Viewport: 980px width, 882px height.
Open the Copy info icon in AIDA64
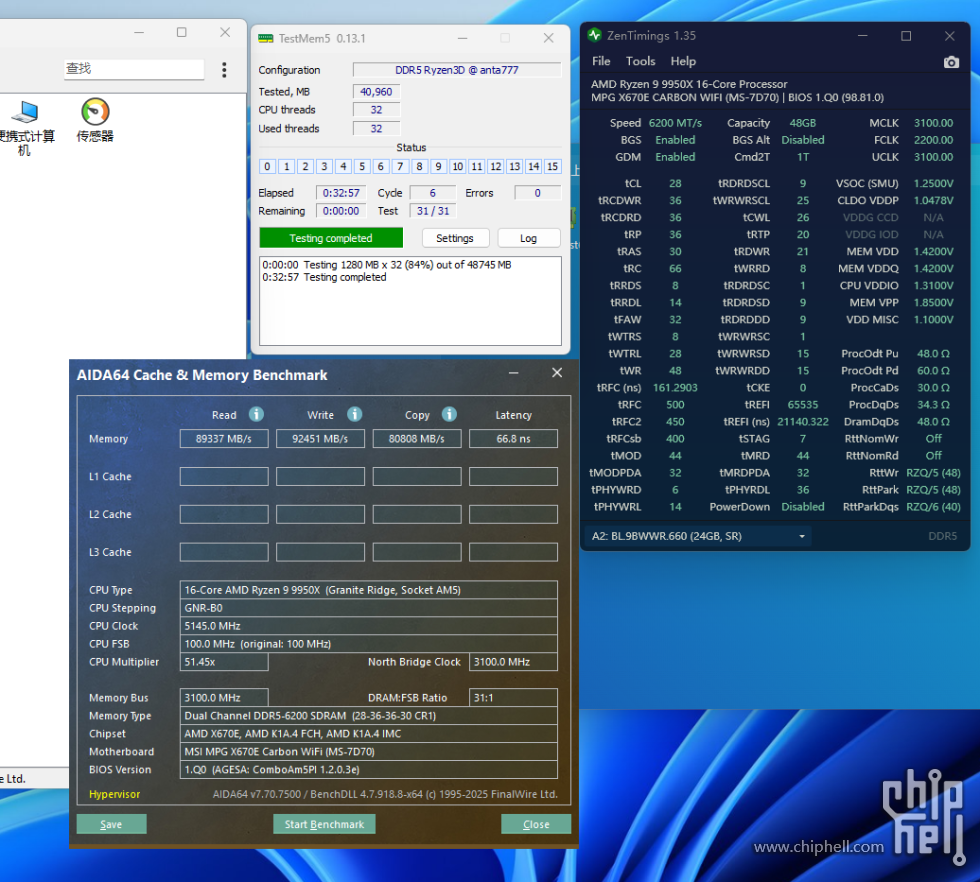point(449,414)
